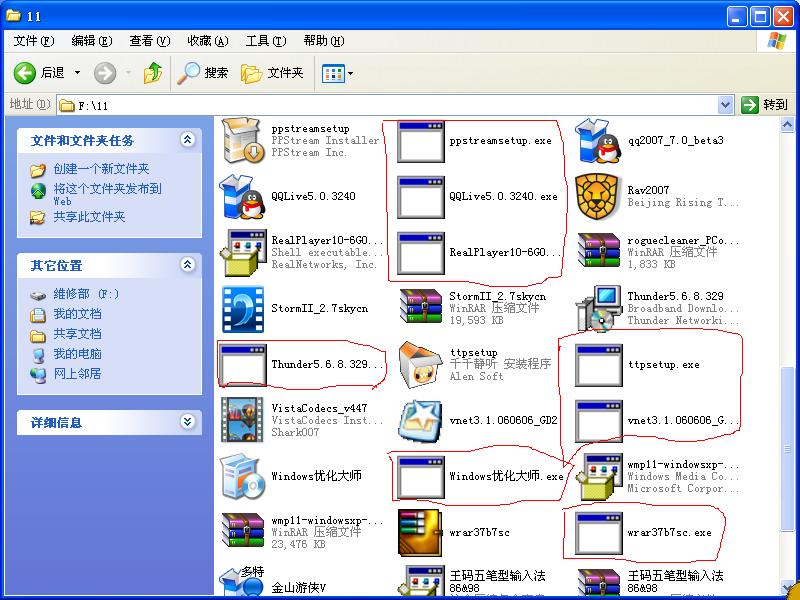800x600 pixels.
Task: Open 网上邻居 link
Action: point(78,373)
